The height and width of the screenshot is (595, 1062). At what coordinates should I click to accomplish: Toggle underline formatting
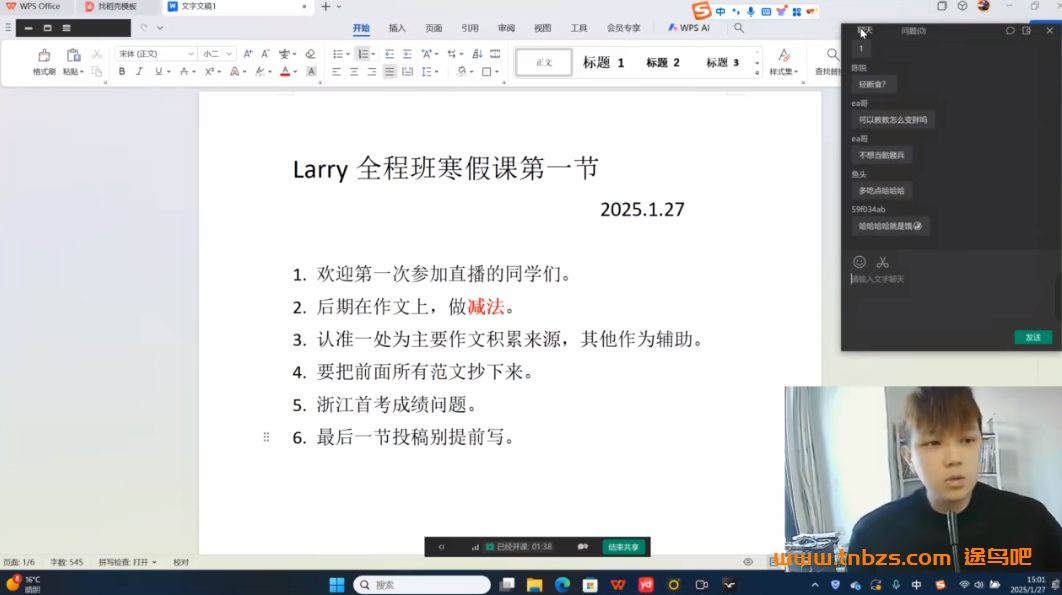tap(158, 71)
